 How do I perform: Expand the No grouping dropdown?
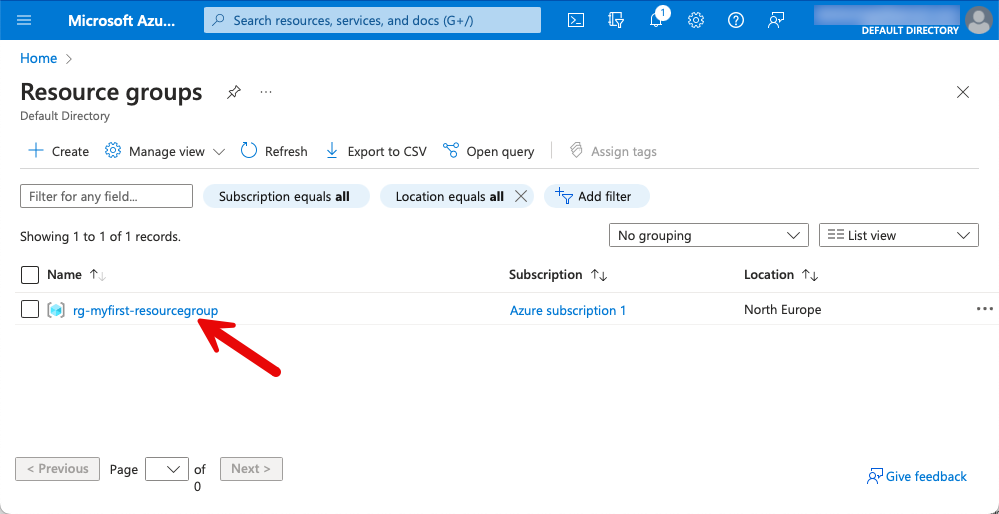pos(708,236)
